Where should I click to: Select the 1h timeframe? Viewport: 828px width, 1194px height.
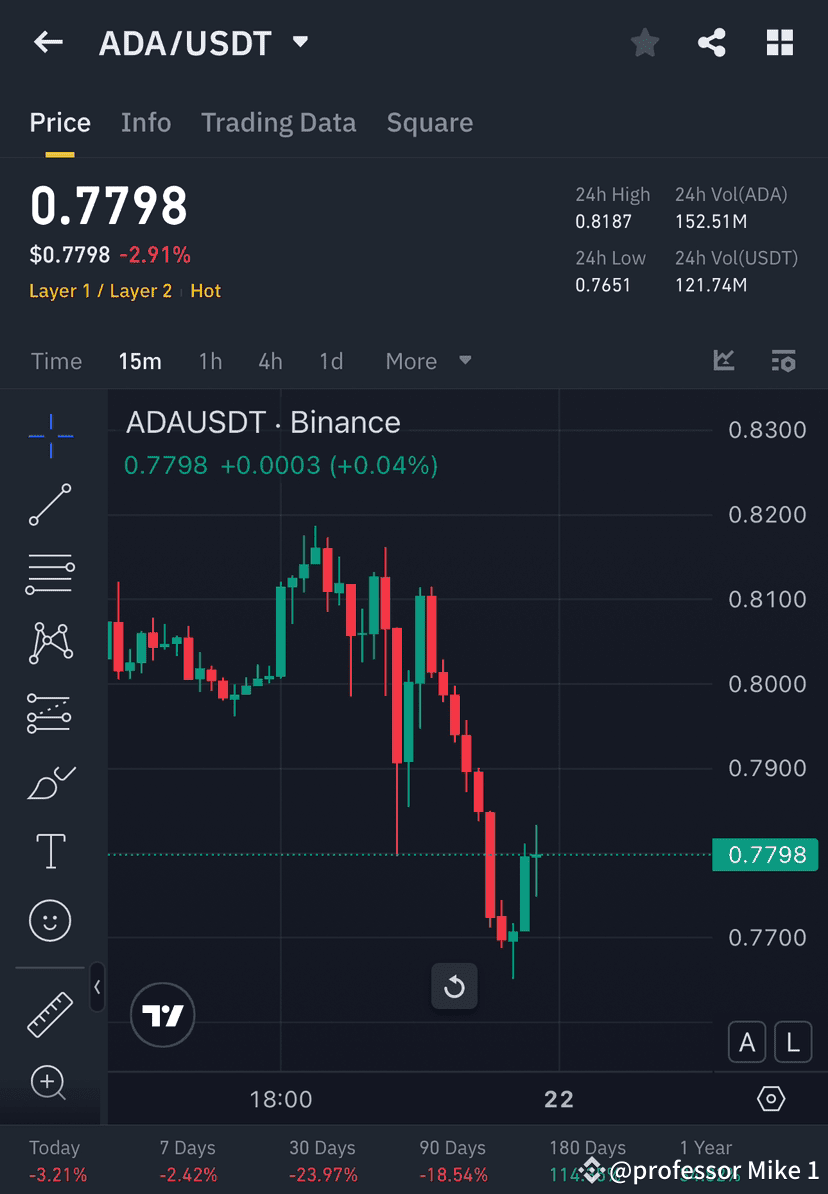(x=210, y=361)
